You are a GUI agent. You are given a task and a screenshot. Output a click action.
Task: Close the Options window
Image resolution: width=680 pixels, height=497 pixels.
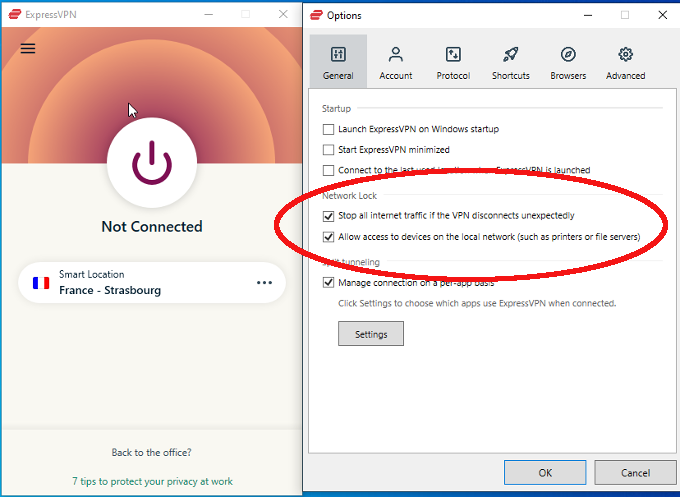coord(662,15)
